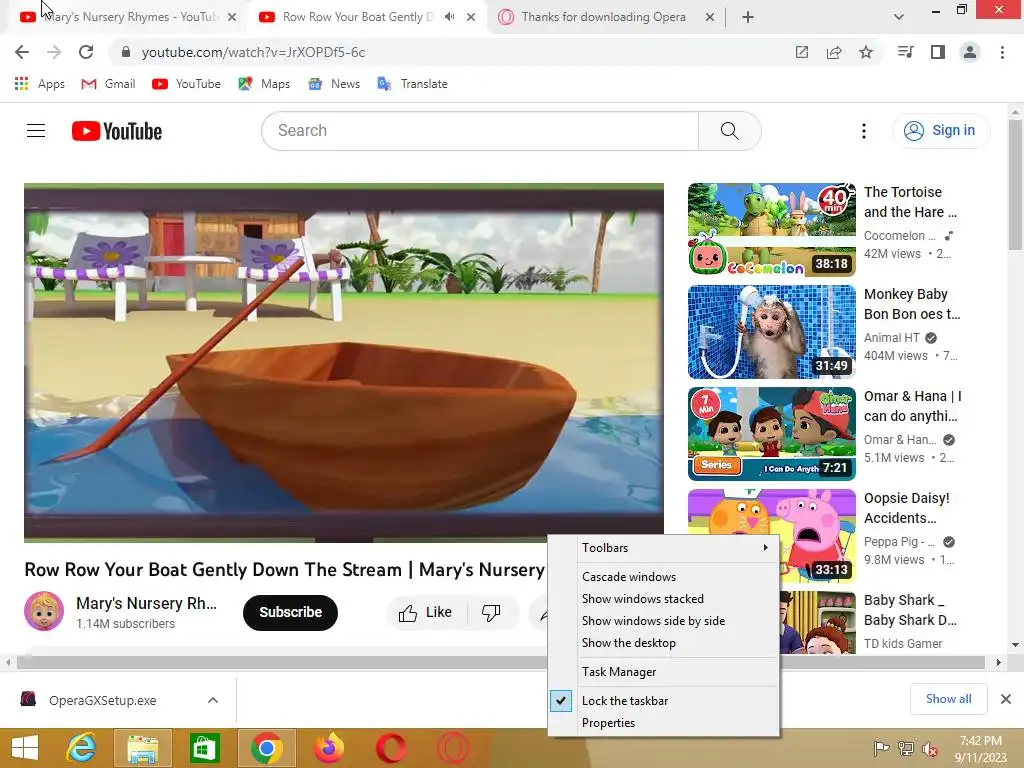
Task: Open Mary's Nursery Rhymes channel avatar
Action: [44, 611]
